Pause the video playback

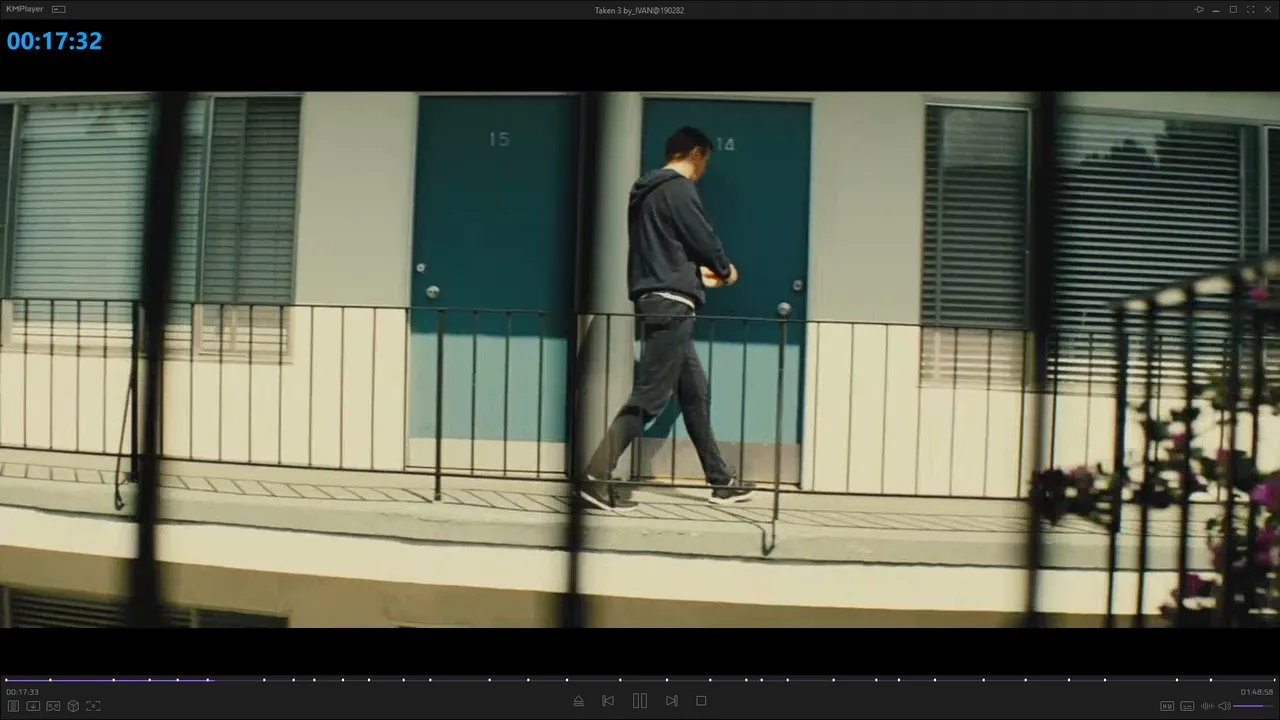coord(640,701)
